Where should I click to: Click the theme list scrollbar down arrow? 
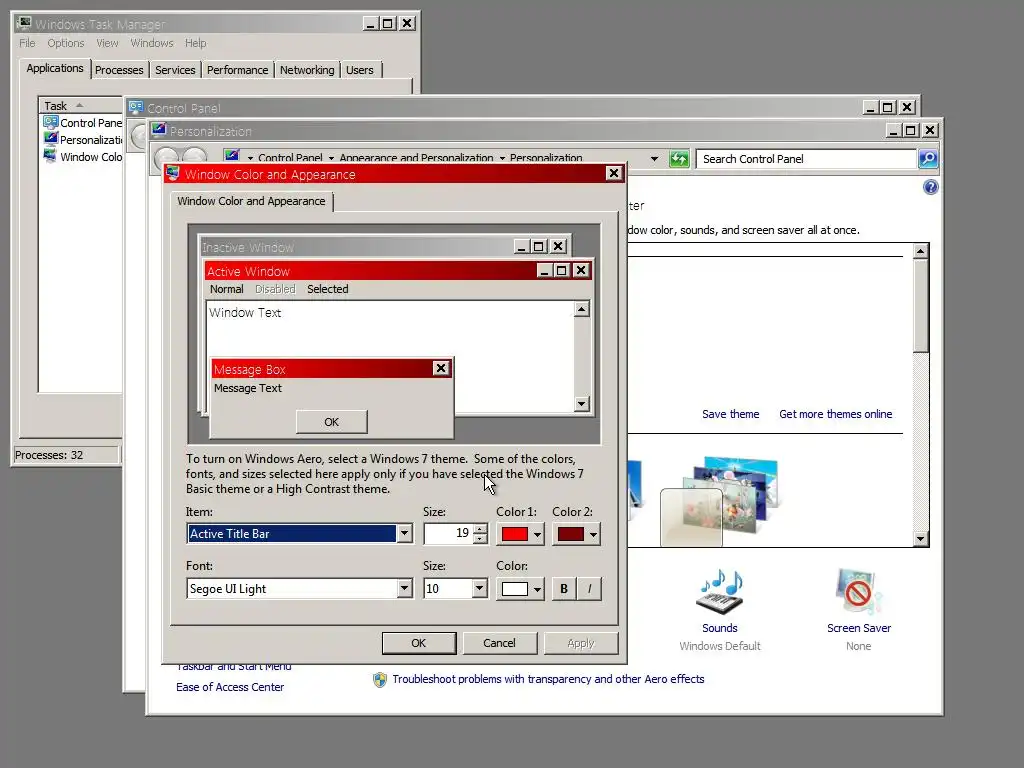click(x=921, y=539)
